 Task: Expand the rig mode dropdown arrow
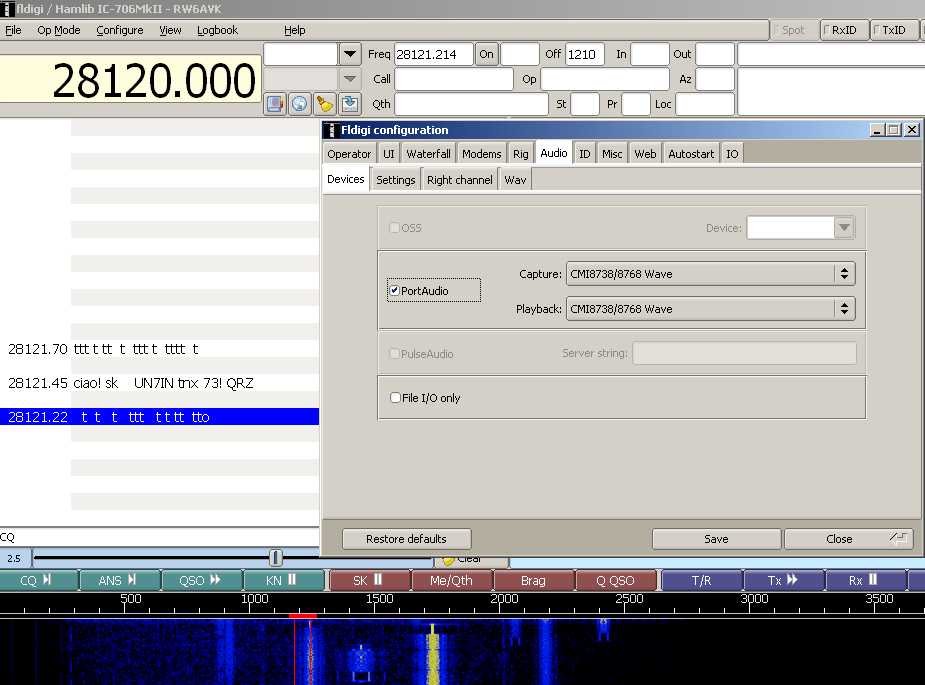pyautogui.click(x=350, y=54)
